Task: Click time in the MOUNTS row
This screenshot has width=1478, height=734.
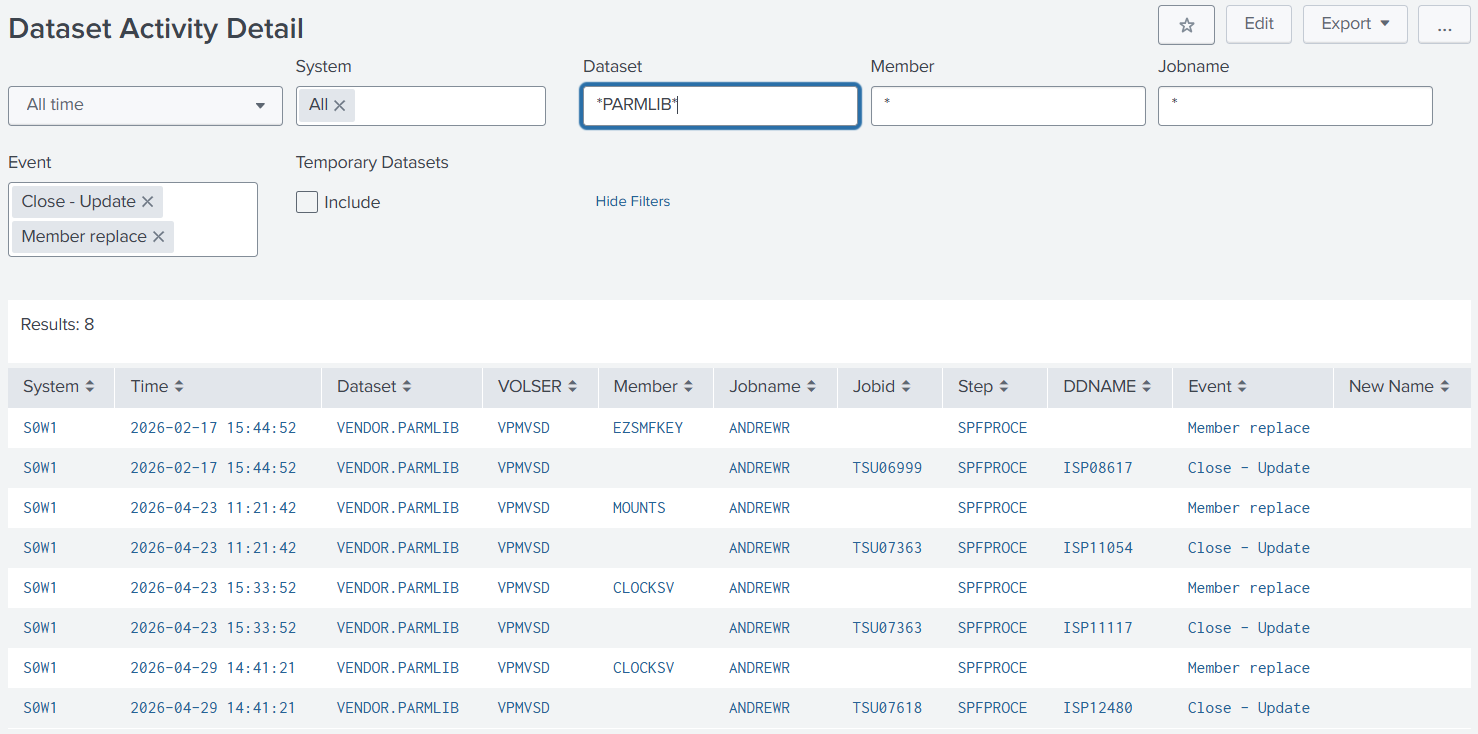Action: pos(213,508)
